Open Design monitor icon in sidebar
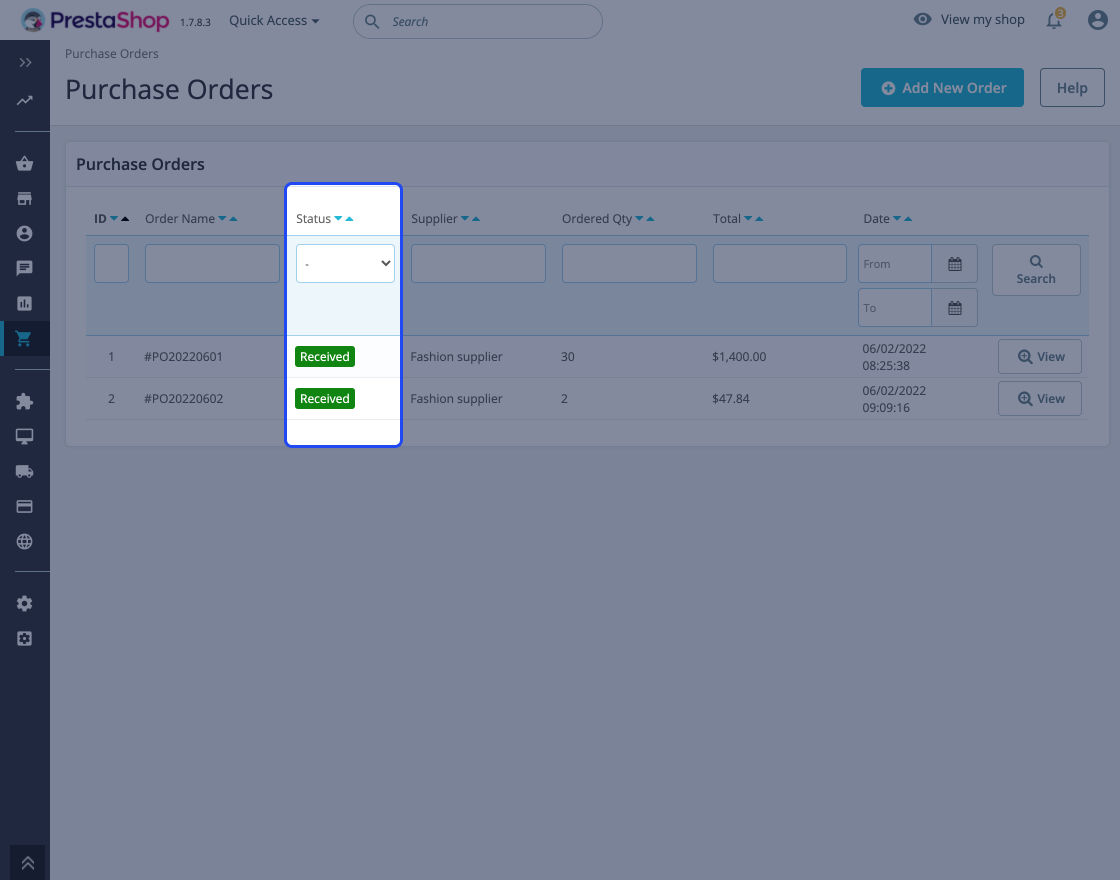 (x=24, y=436)
